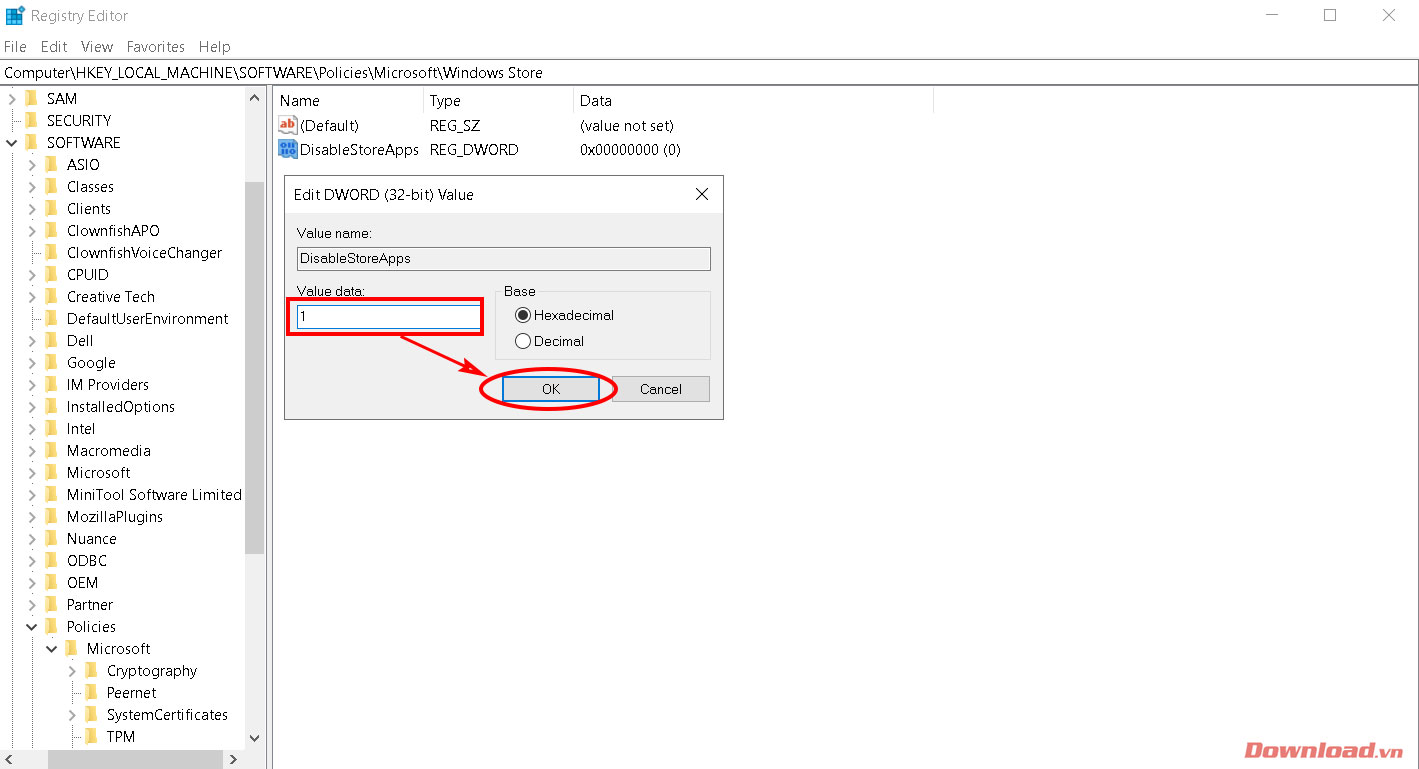
Task: Select the Partner key label
Action: tap(90, 605)
